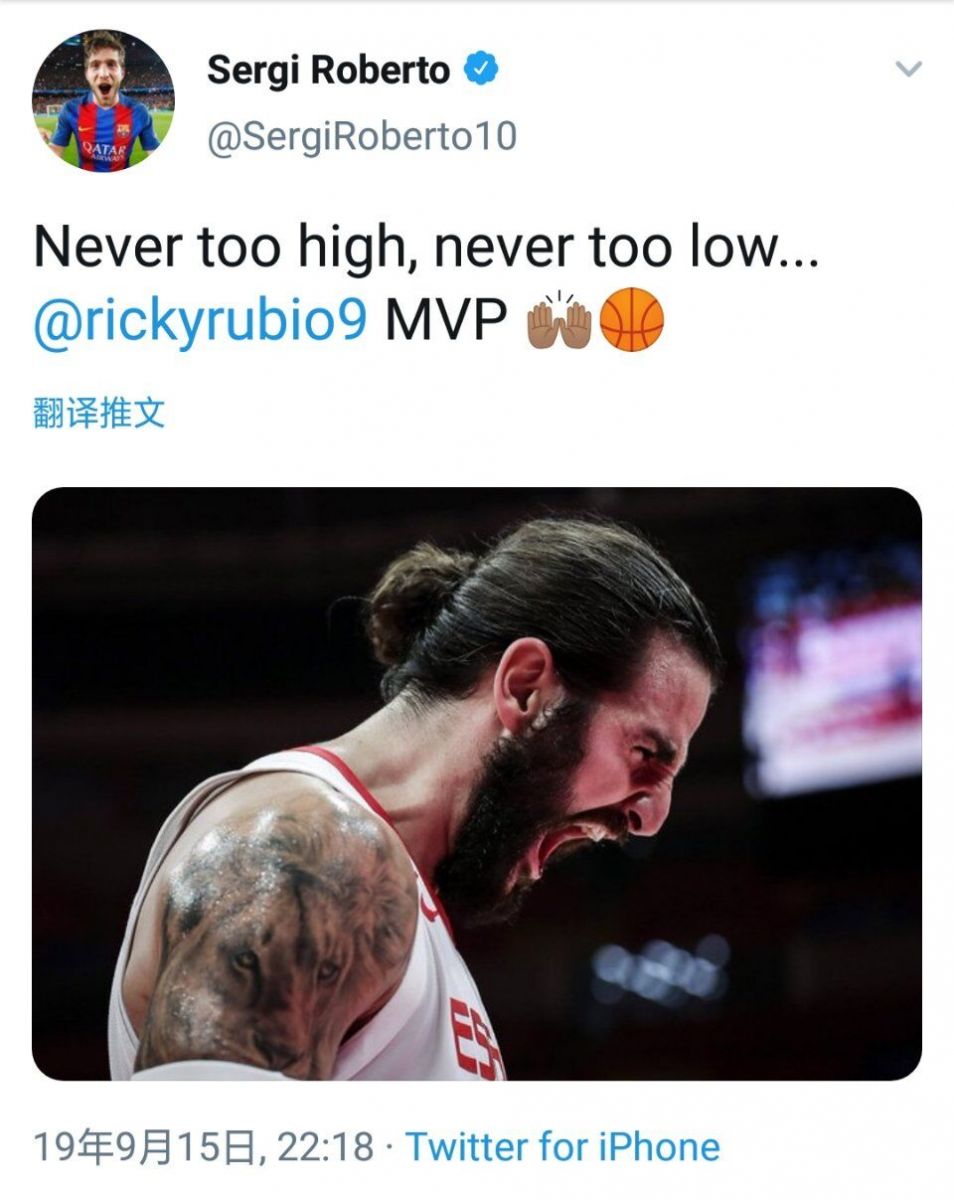Image resolution: width=954 pixels, height=1200 pixels.
Task: Click the basketball emoji
Action: 631,320
